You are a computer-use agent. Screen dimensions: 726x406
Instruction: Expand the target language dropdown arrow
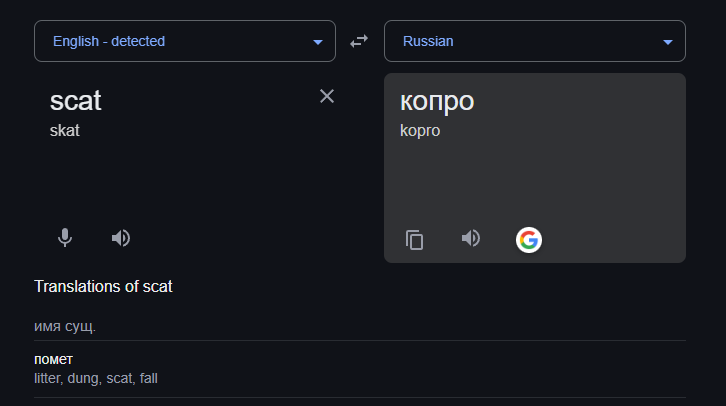coord(668,42)
